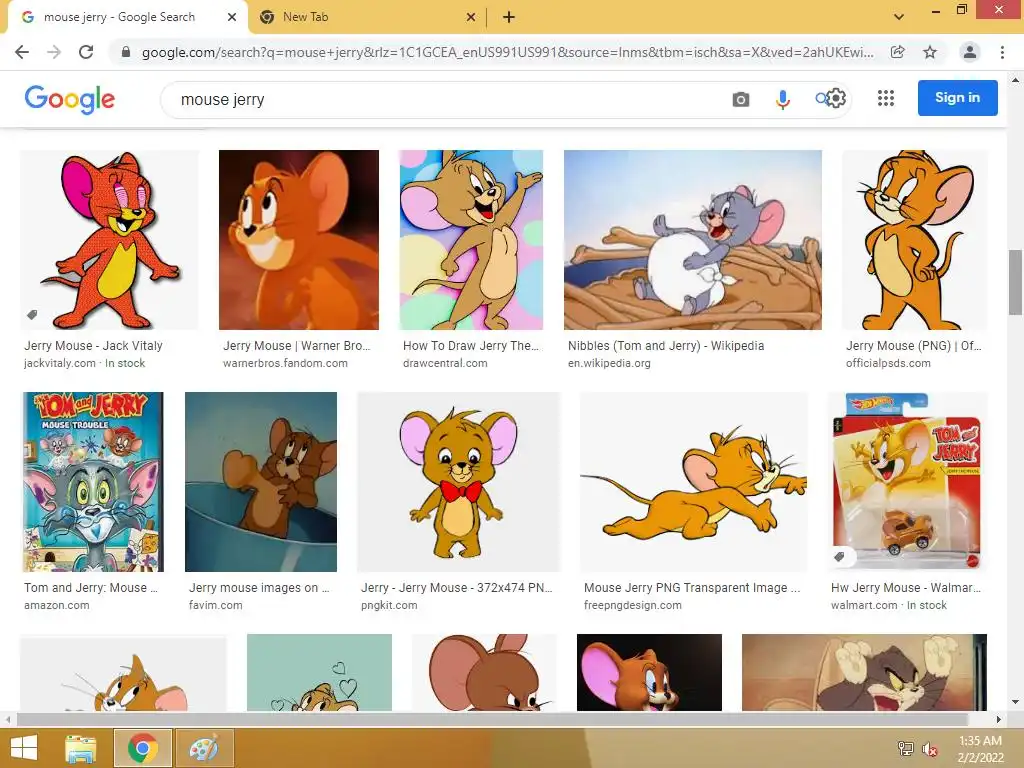Click the Chrome taskbar icon

[143, 748]
